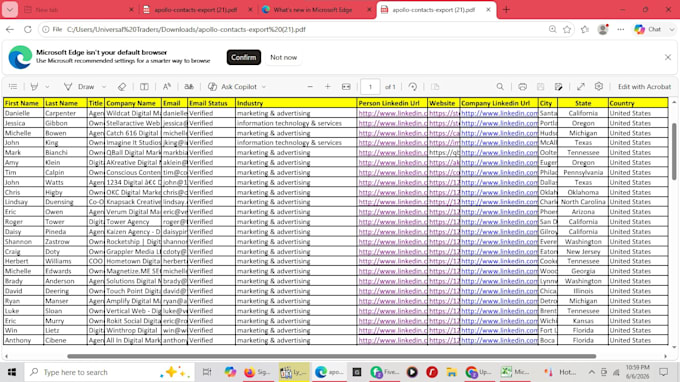Click the page number input field
Image resolution: width=680 pixels, height=382 pixels.
(370, 87)
